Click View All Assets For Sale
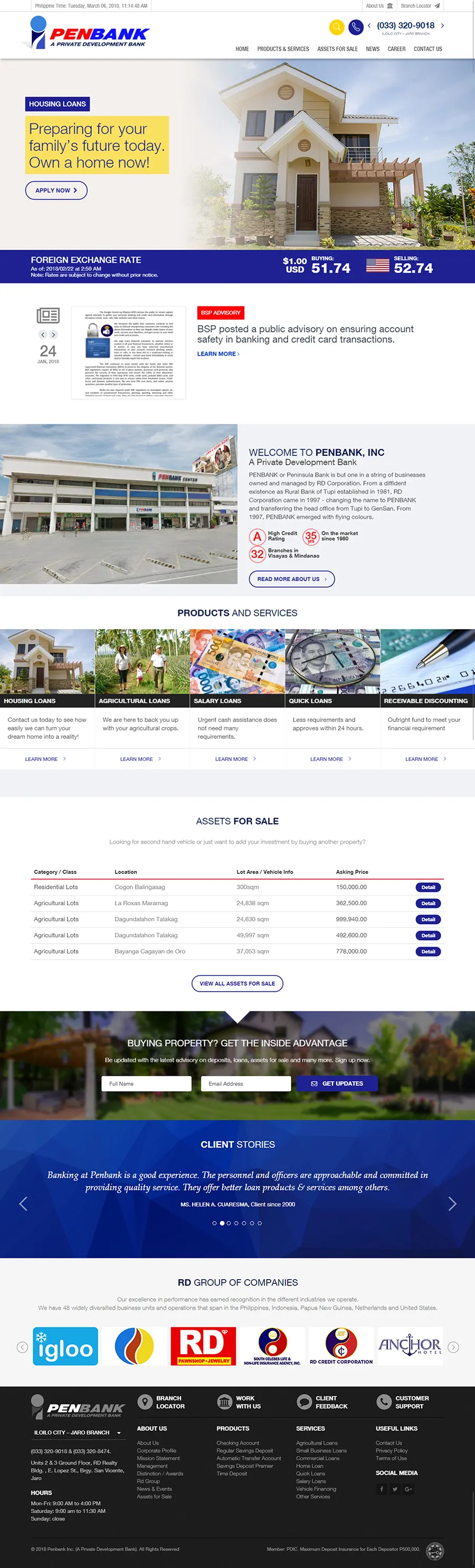The width and height of the screenshot is (475, 1568). point(237,983)
